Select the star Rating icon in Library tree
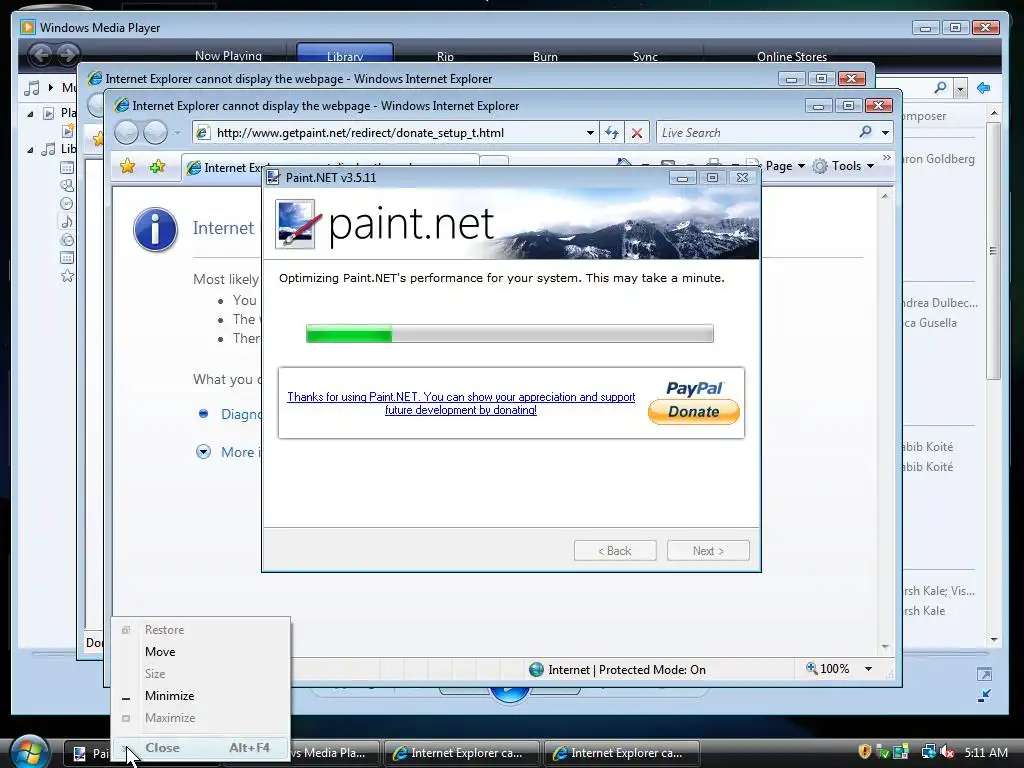 point(67,276)
